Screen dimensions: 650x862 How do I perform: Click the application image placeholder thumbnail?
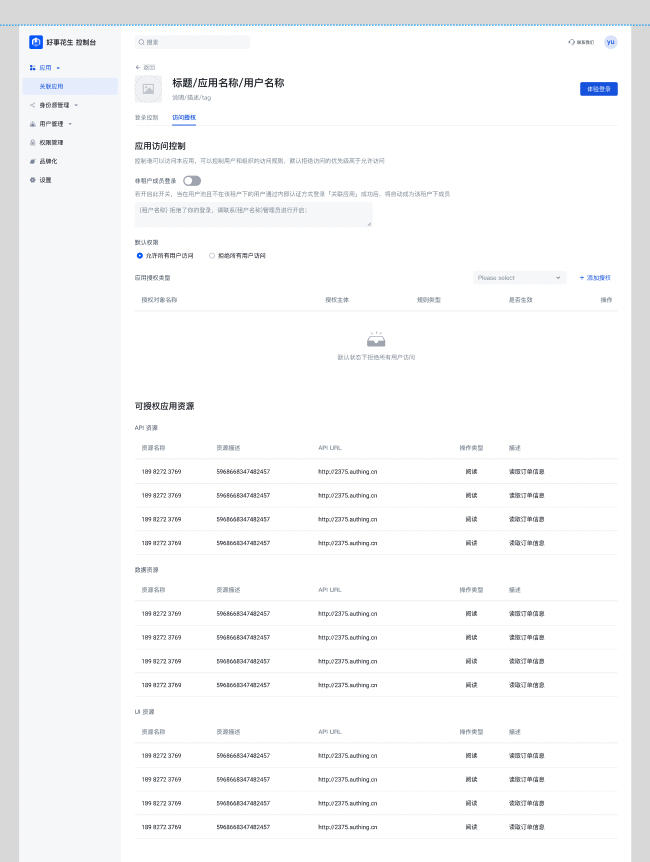pos(148,89)
